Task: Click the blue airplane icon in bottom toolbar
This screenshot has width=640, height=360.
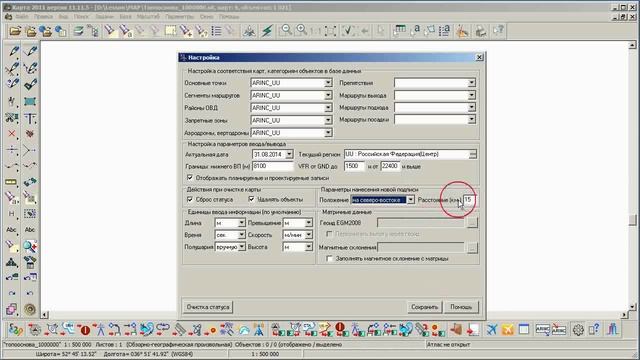Action: [492, 329]
